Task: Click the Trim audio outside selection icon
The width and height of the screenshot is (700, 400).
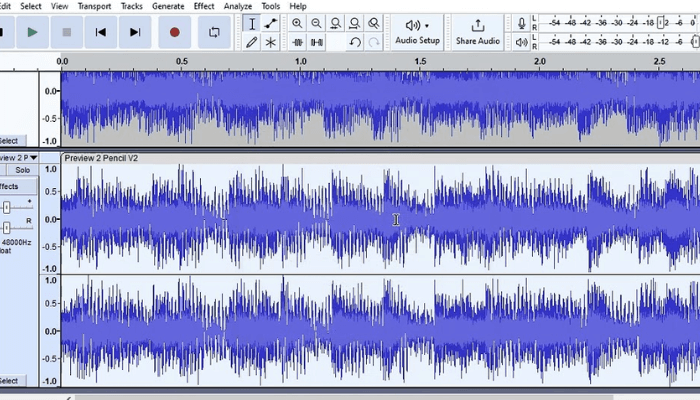Action: (297, 42)
